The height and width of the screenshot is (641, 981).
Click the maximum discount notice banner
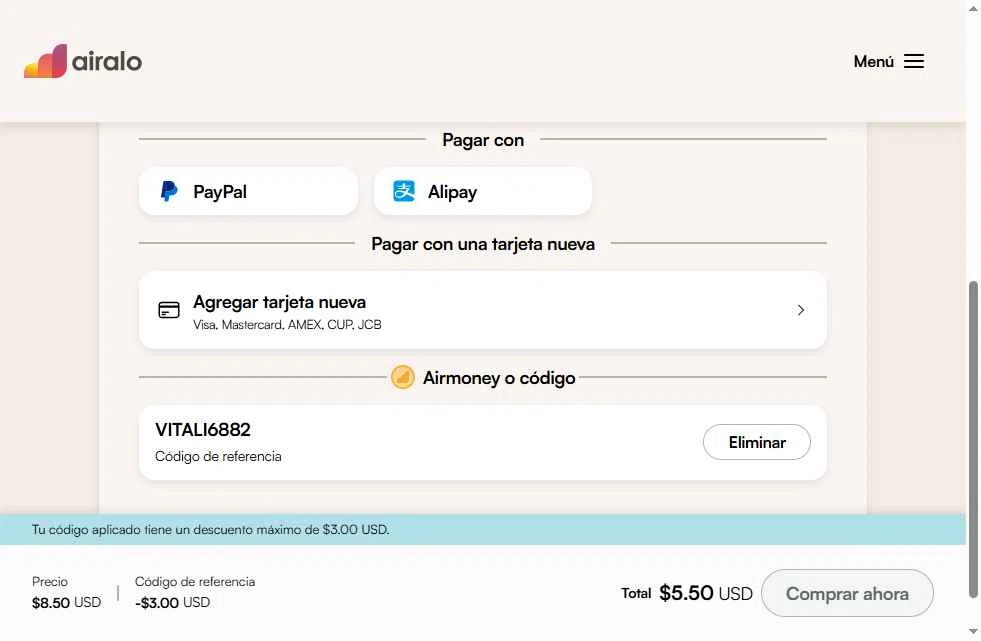pyautogui.click(x=482, y=530)
